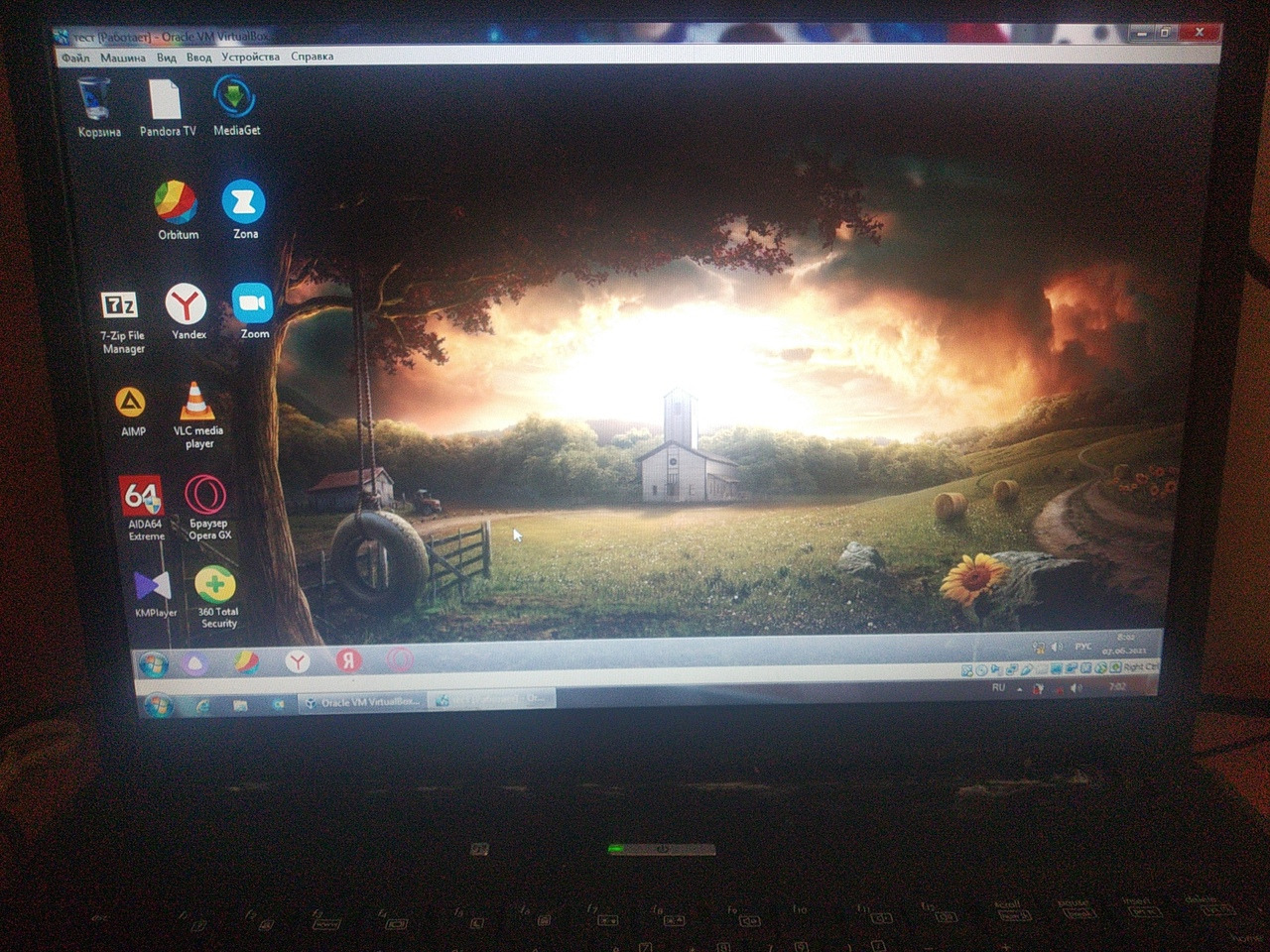The image size is (1270, 952).
Task: Open the guest Windows Start menu orb
Action: (x=154, y=663)
